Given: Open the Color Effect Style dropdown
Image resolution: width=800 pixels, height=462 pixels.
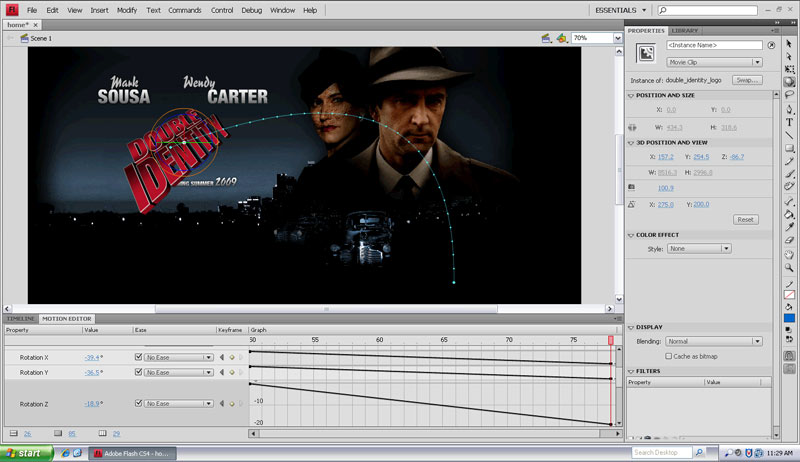Looking at the screenshot, I should (x=699, y=248).
